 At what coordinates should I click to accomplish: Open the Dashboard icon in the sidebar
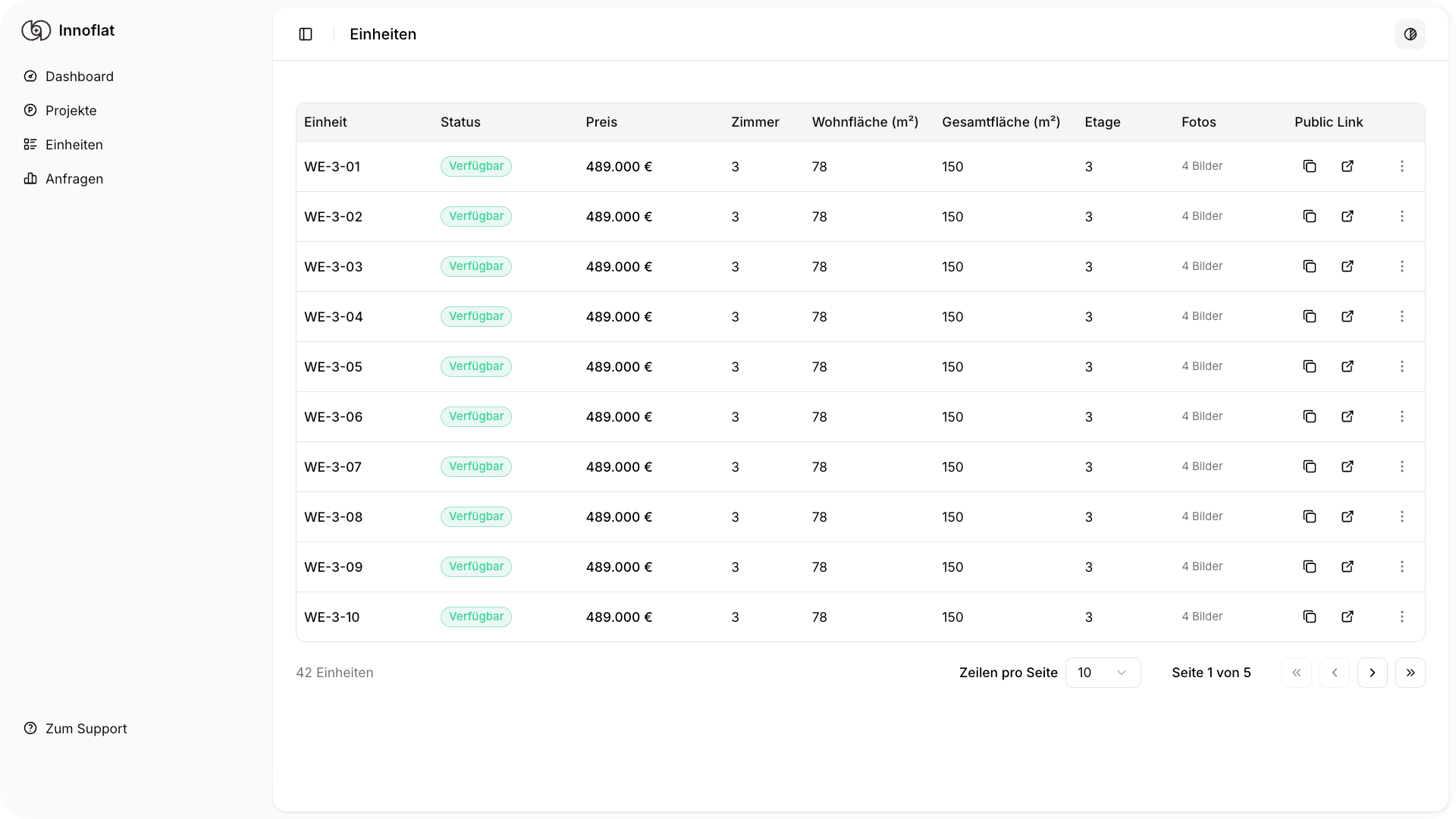tap(30, 76)
